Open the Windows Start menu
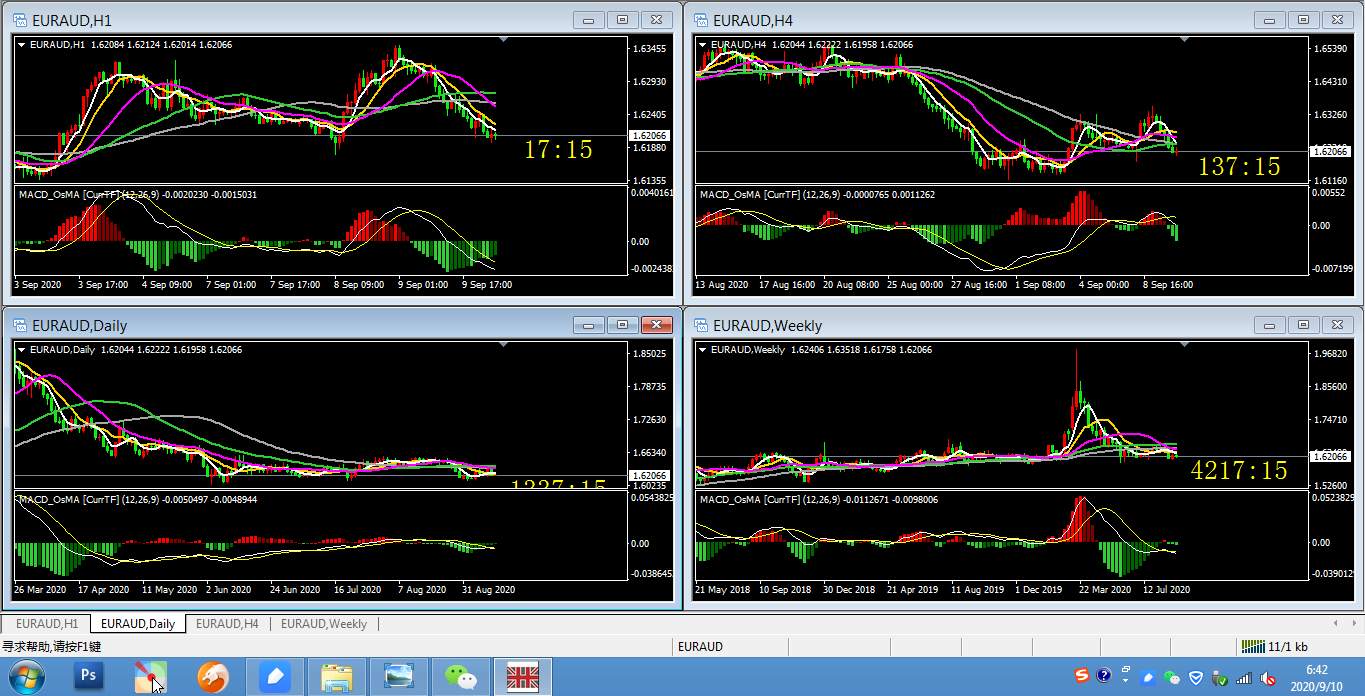The image size is (1365, 696). coord(26,677)
